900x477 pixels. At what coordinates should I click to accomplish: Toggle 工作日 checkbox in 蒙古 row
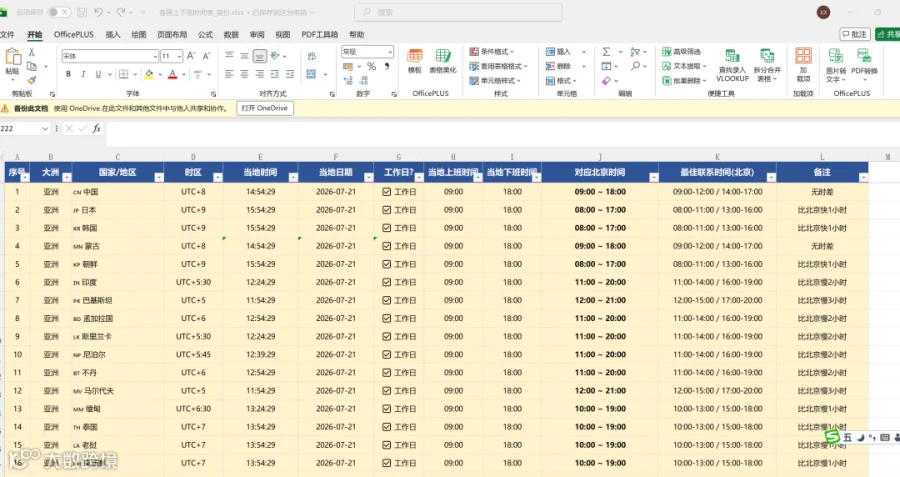coord(386,246)
